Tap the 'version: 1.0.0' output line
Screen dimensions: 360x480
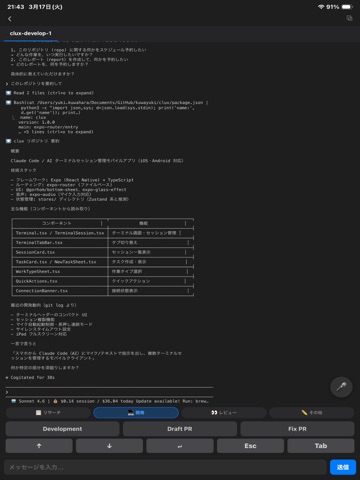coord(37,122)
